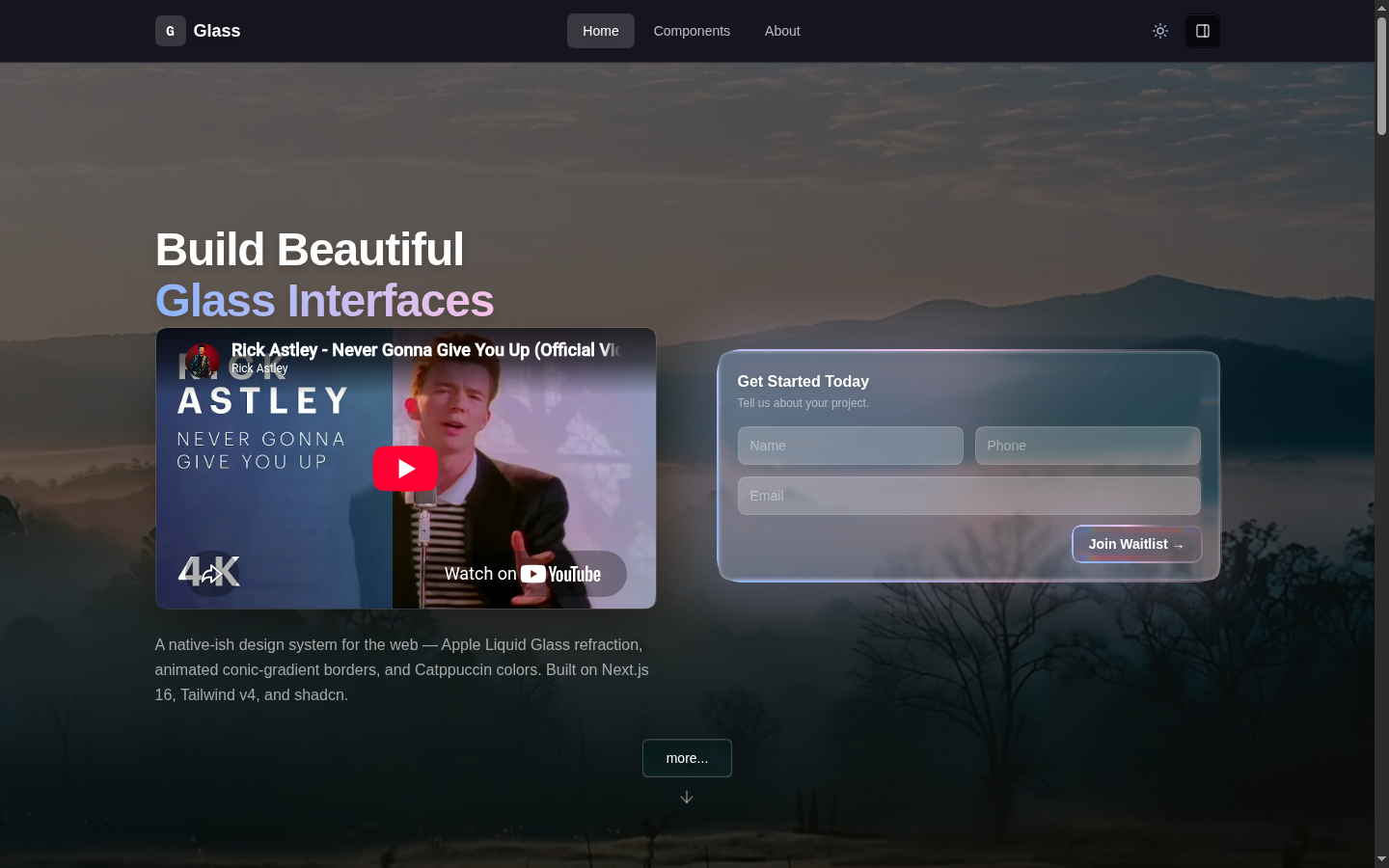The height and width of the screenshot is (868, 1389).
Task: Click the Build Beautiful heading text
Action: [x=310, y=250]
